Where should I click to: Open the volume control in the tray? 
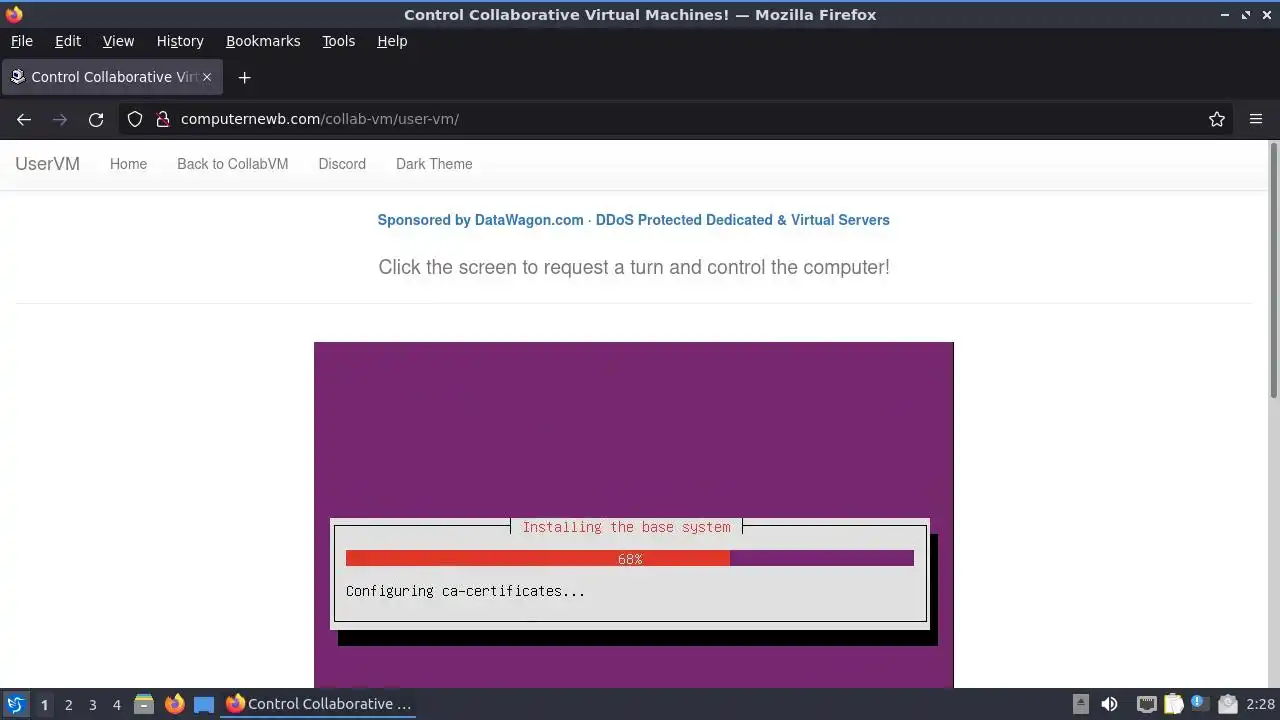coord(1109,704)
